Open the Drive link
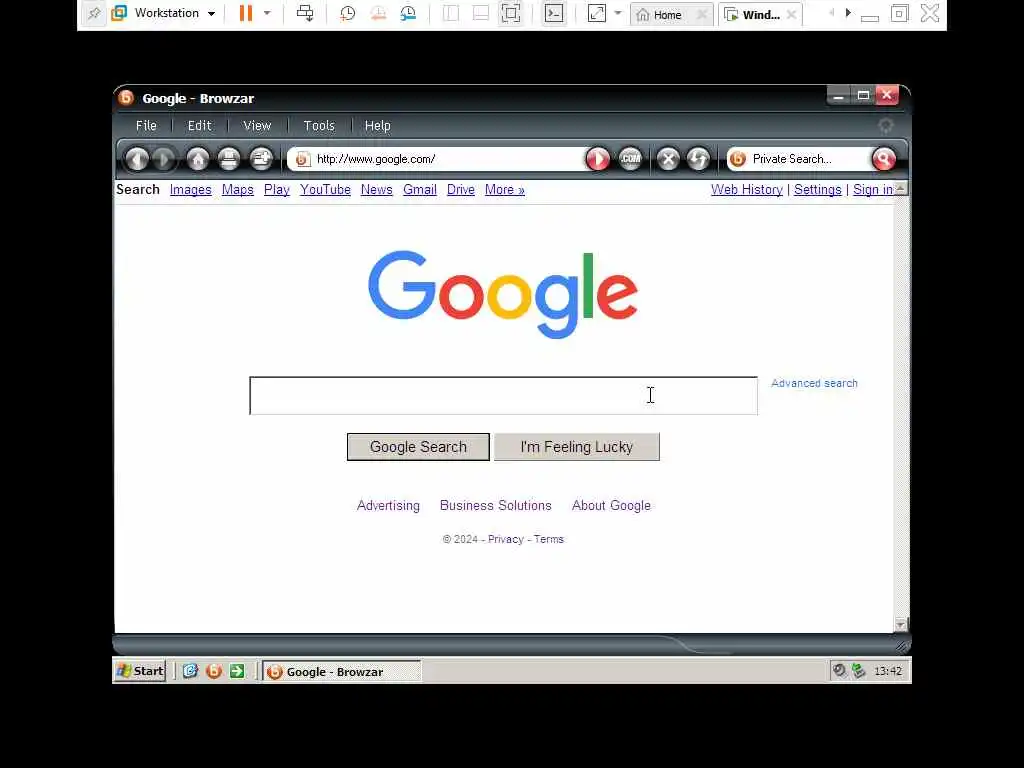This screenshot has height=768, width=1024. pyautogui.click(x=460, y=189)
